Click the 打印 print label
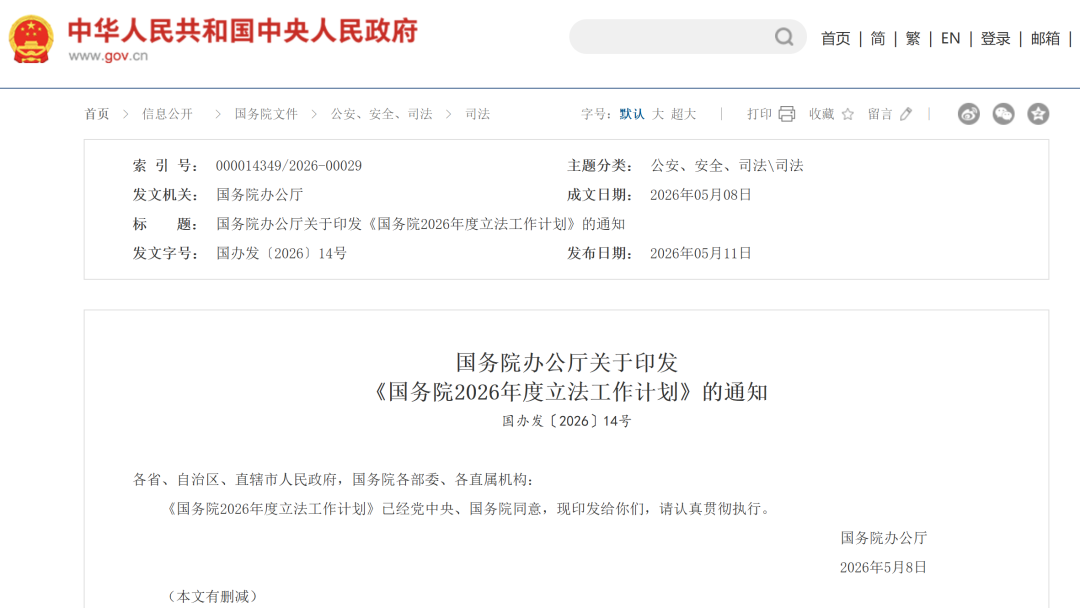1080x608 pixels. [x=760, y=114]
